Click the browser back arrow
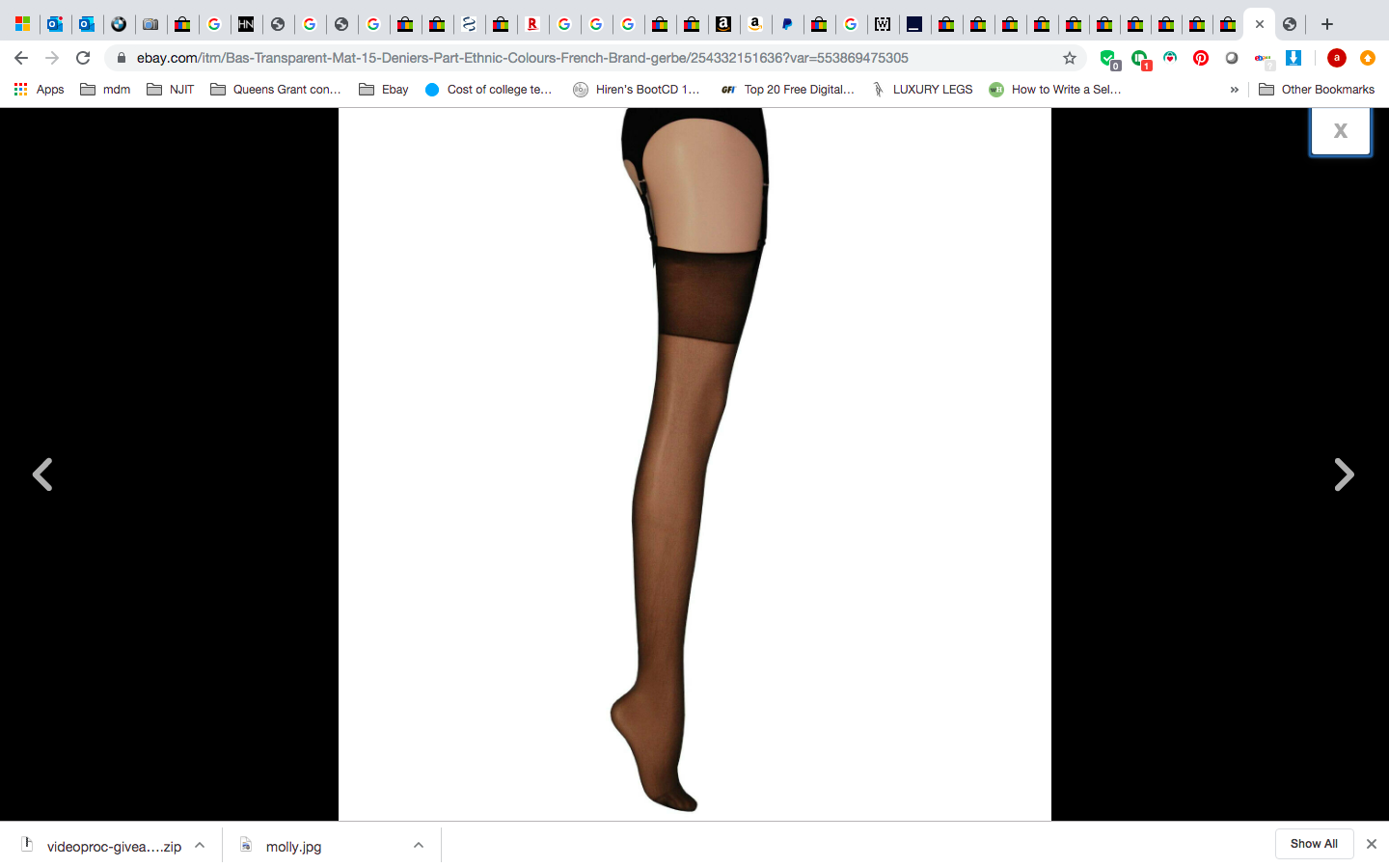The image size is (1389, 868). tap(21, 58)
